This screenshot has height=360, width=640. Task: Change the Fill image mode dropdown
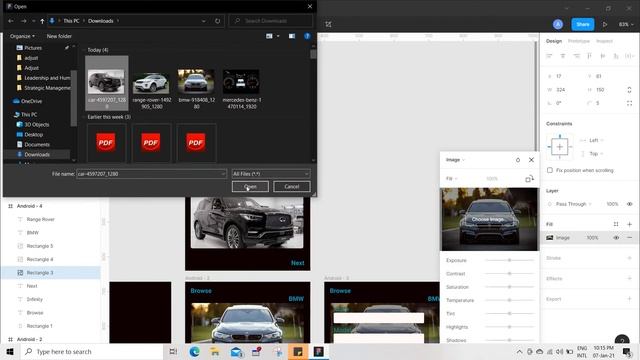point(451,179)
